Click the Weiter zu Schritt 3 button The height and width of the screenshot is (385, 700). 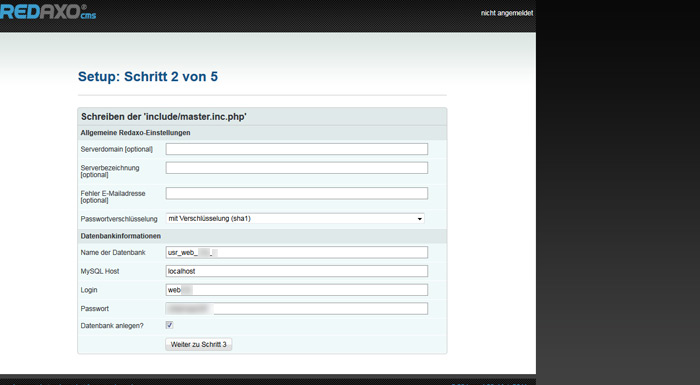click(199, 344)
